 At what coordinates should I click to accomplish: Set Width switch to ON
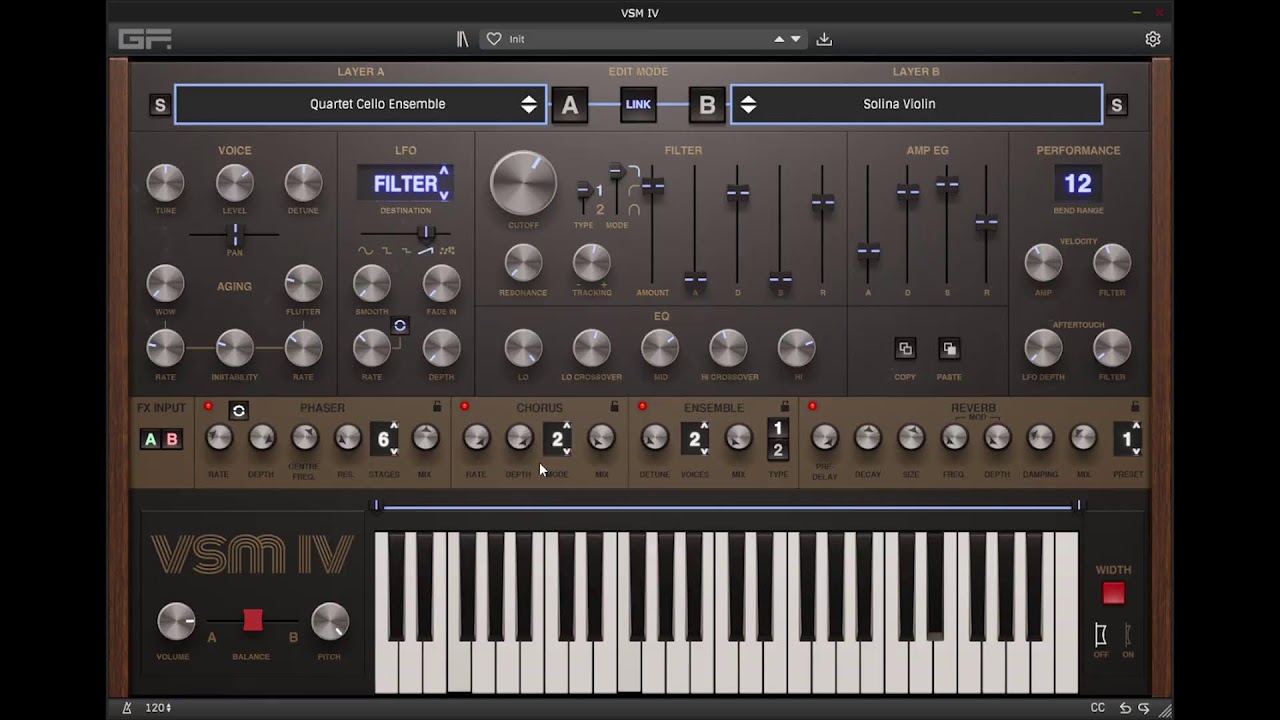(x=1128, y=635)
